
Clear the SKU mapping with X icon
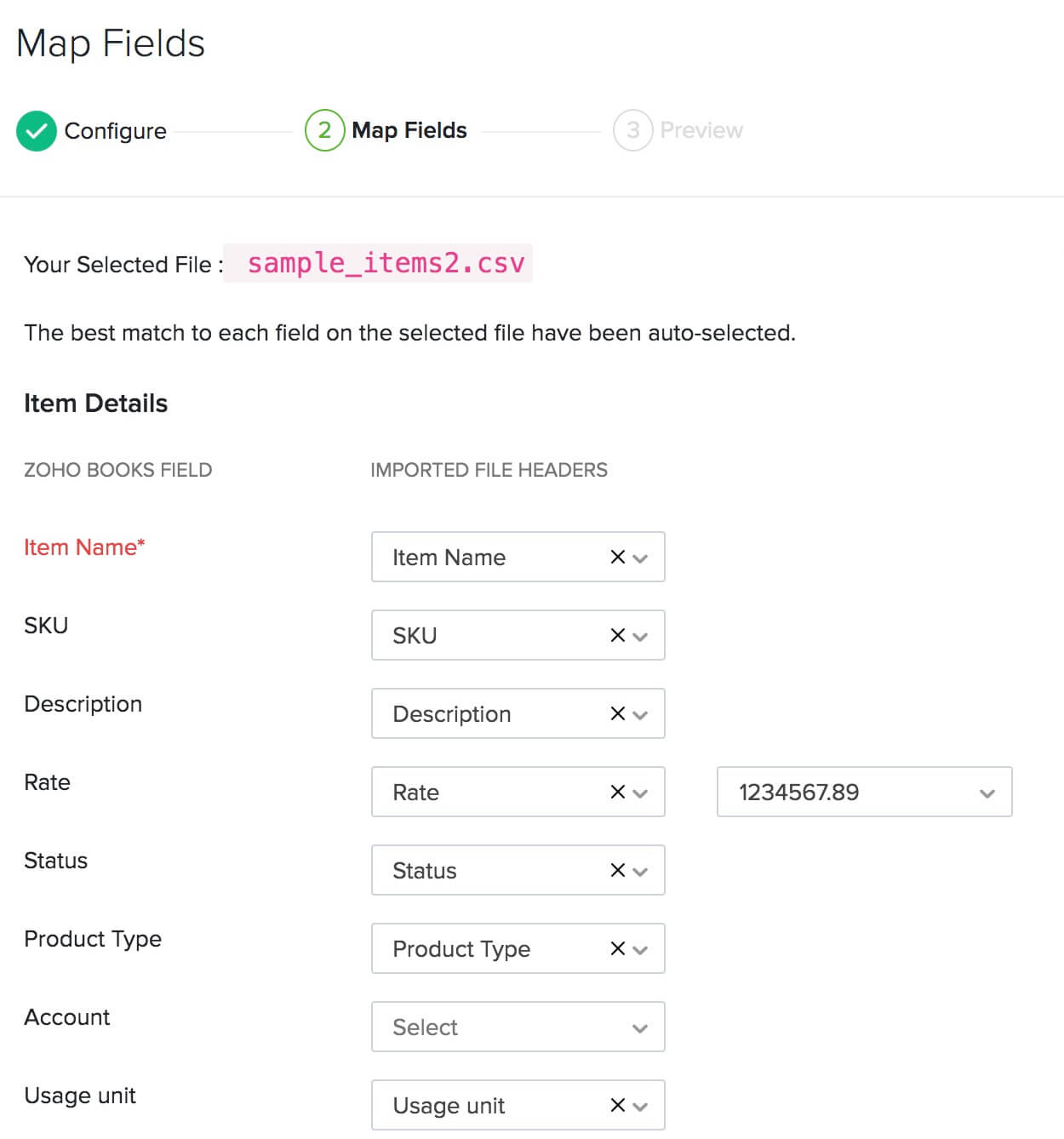pyautogui.click(x=618, y=635)
